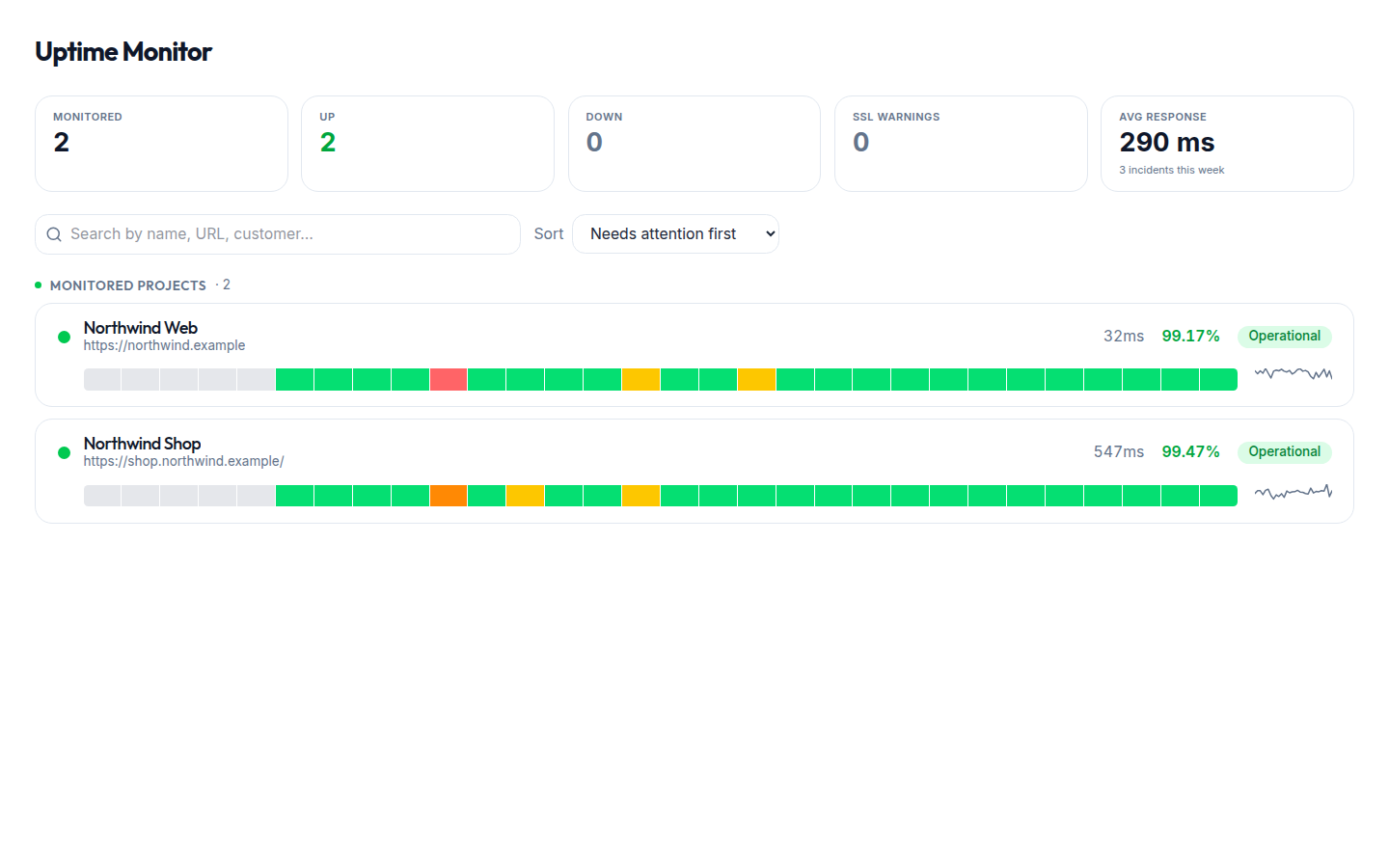This screenshot has width=1389, height=868.
Task: Click the Sort label
Action: point(549,234)
